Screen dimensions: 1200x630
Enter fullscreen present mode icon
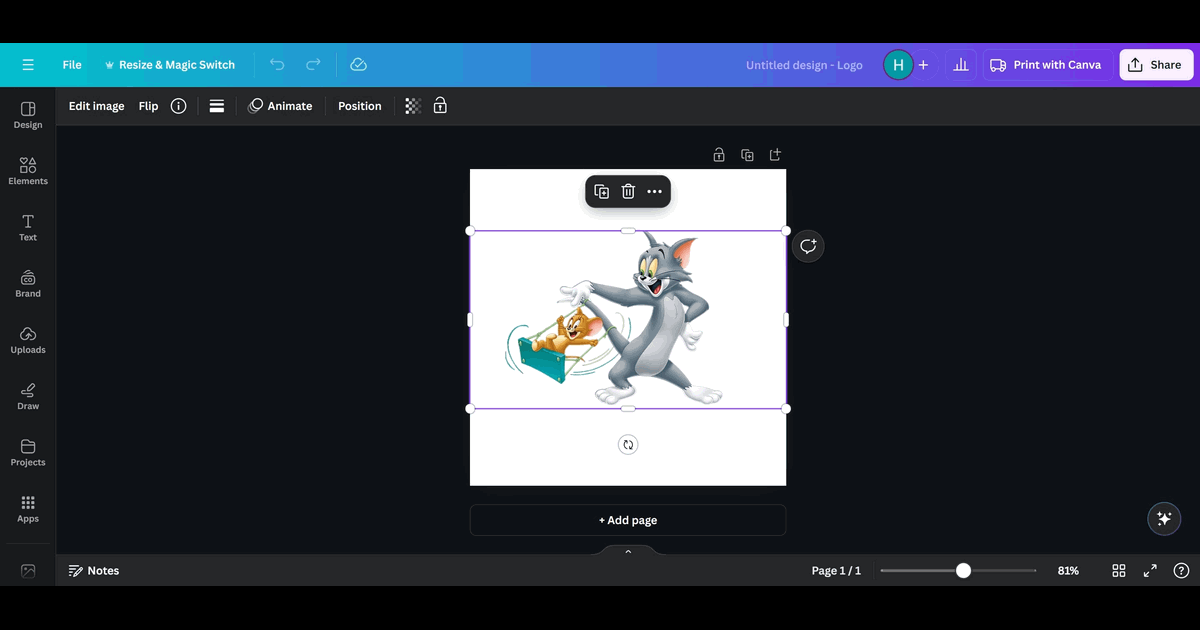pos(1150,571)
